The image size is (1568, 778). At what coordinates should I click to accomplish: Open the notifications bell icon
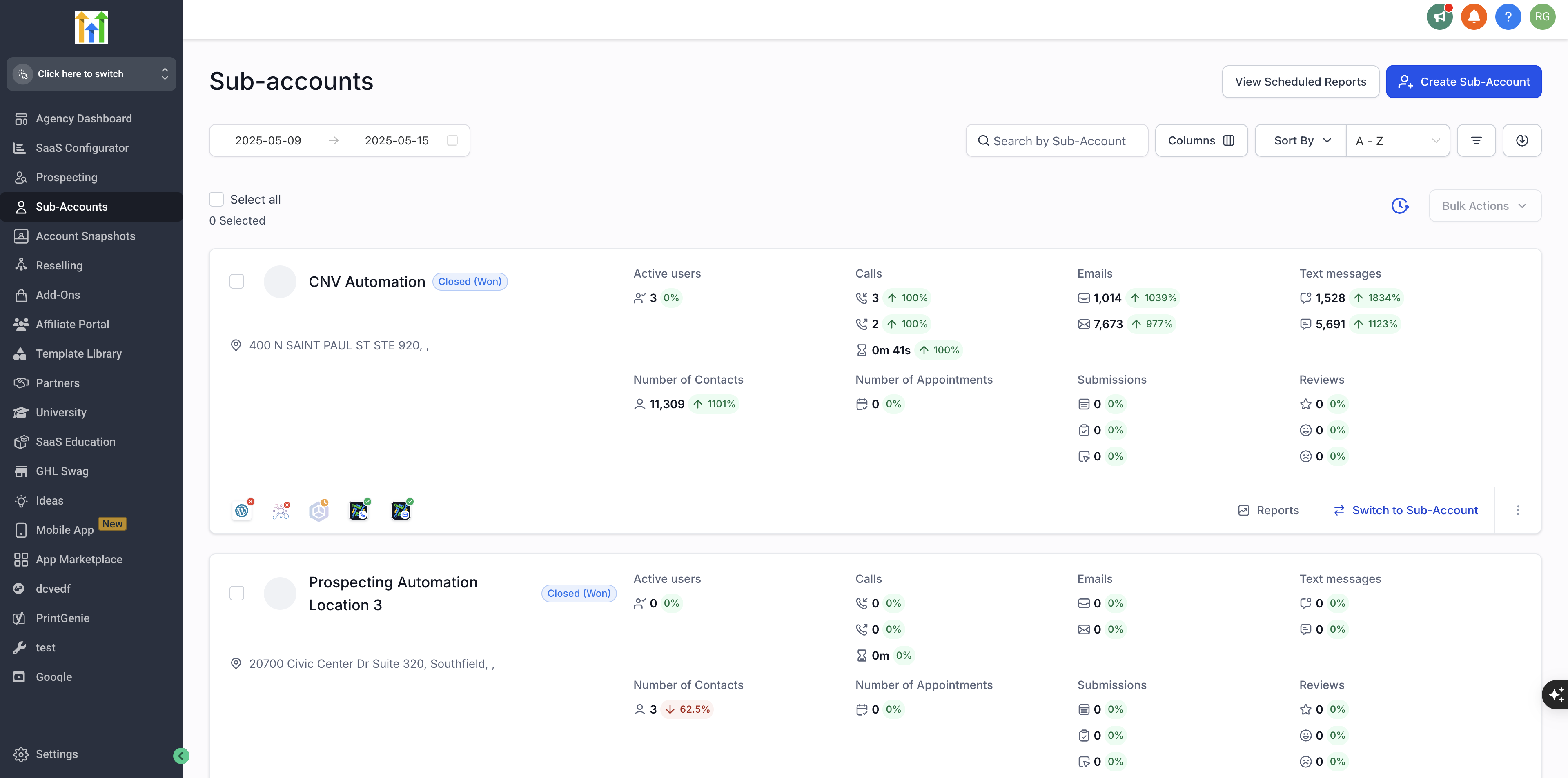[1474, 16]
